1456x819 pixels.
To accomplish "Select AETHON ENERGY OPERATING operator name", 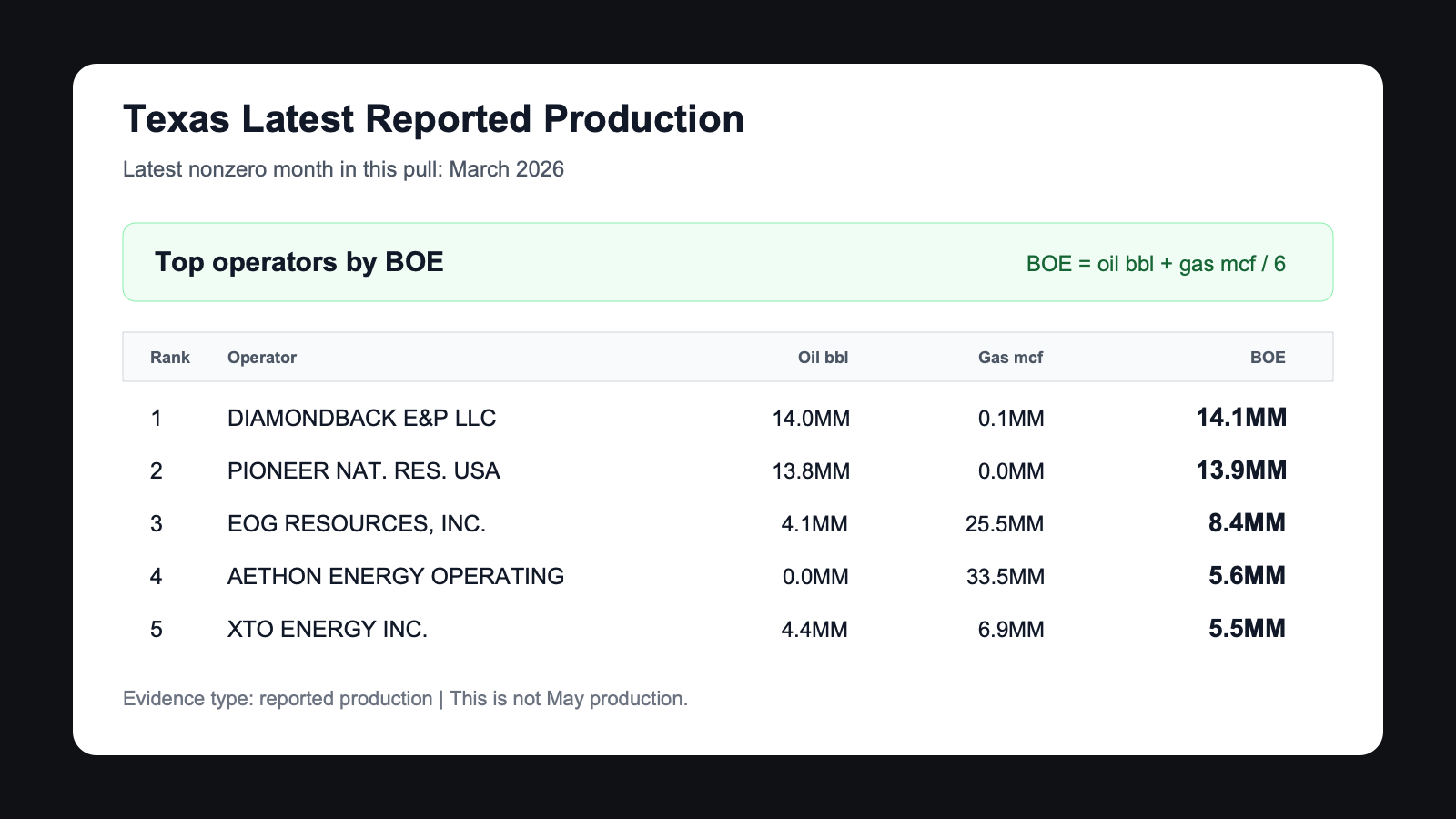I will pyautogui.click(x=396, y=577).
